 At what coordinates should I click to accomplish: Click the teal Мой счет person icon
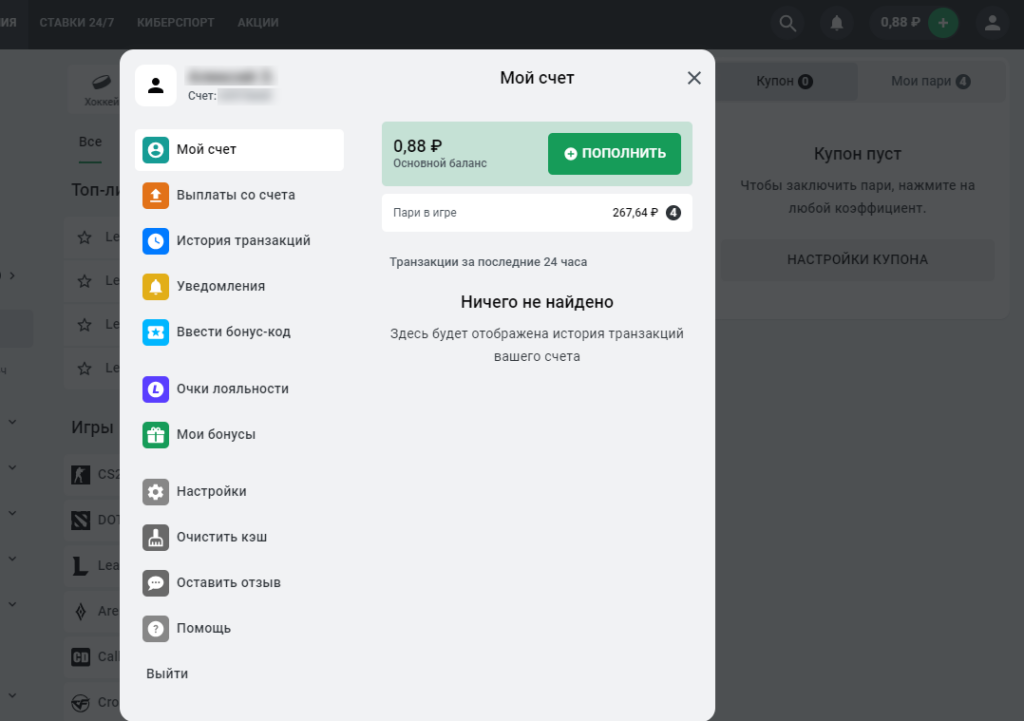click(155, 150)
